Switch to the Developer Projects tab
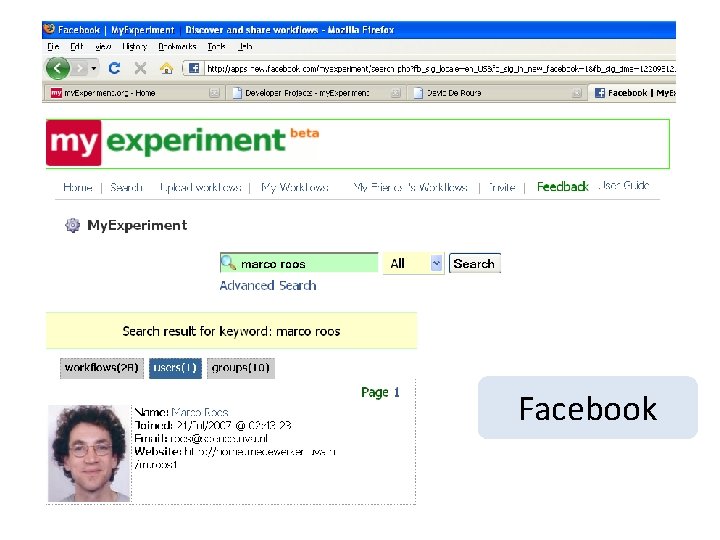 click(316, 93)
